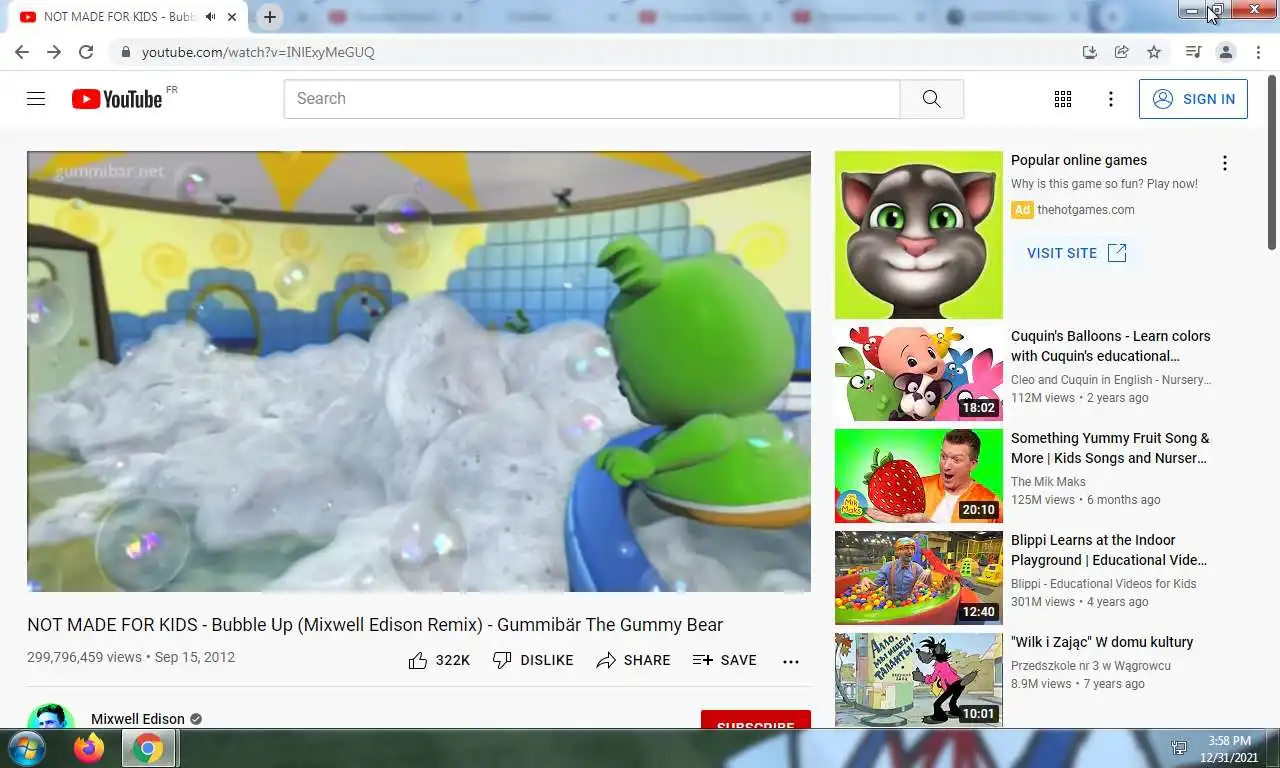Go to the YouTube home logo
The width and height of the screenshot is (1280, 768).
[117, 99]
